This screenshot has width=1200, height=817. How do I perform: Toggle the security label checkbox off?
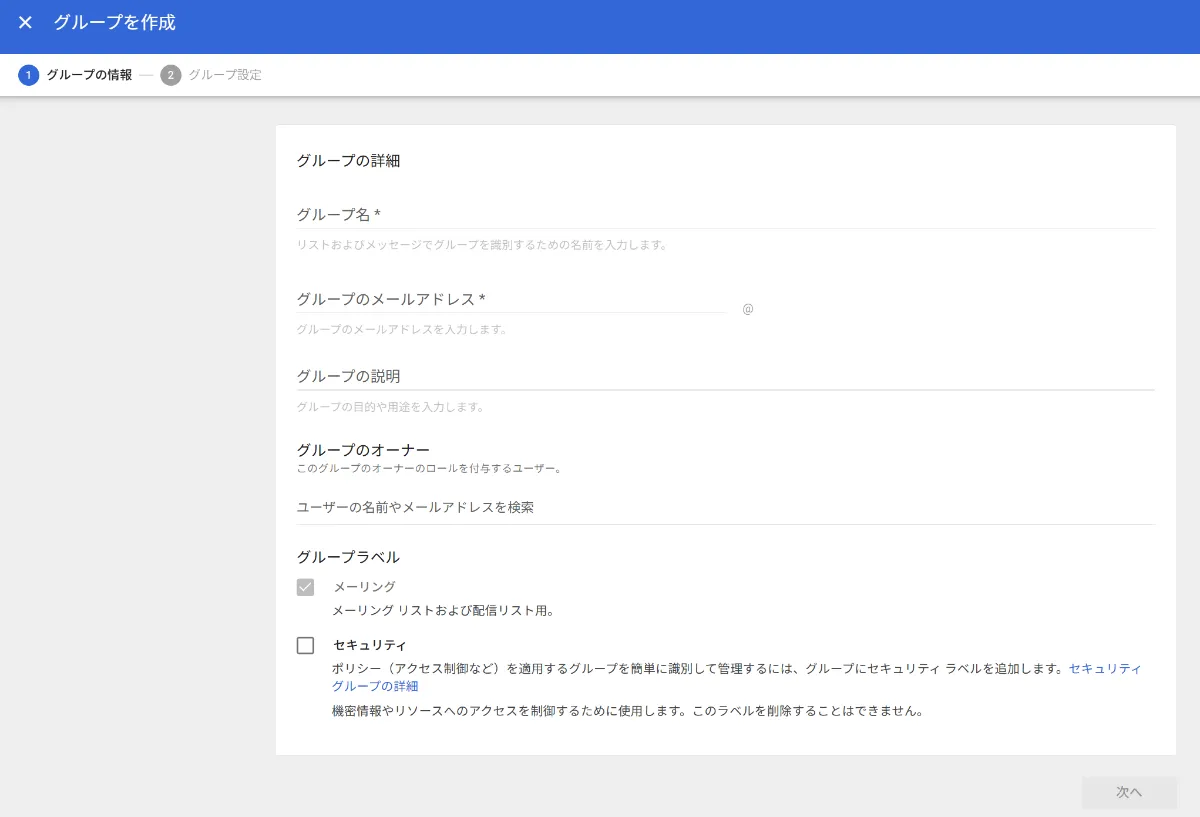(306, 645)
